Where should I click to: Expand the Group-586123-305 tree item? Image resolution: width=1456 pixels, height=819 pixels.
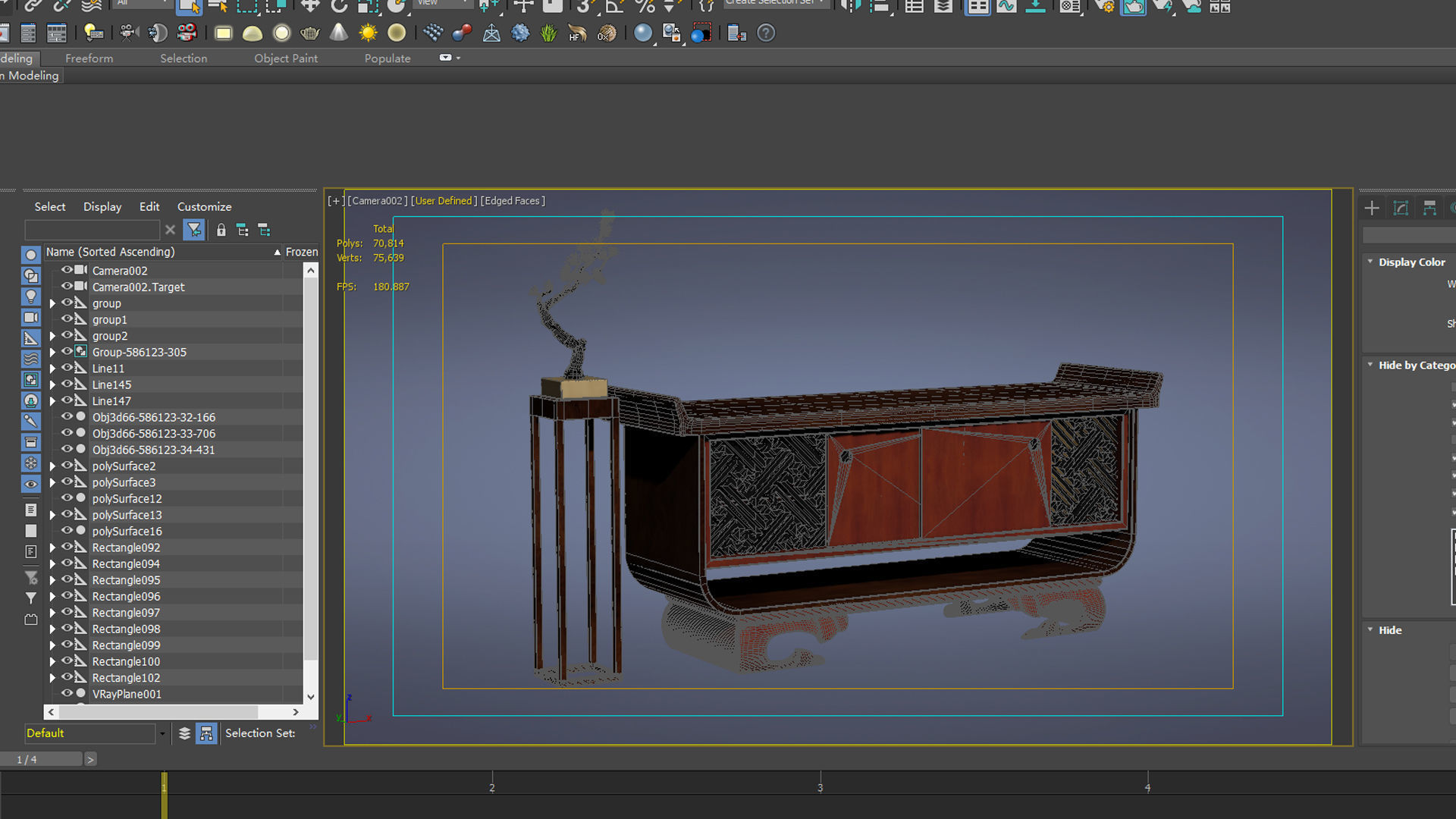tap(52, 352)
